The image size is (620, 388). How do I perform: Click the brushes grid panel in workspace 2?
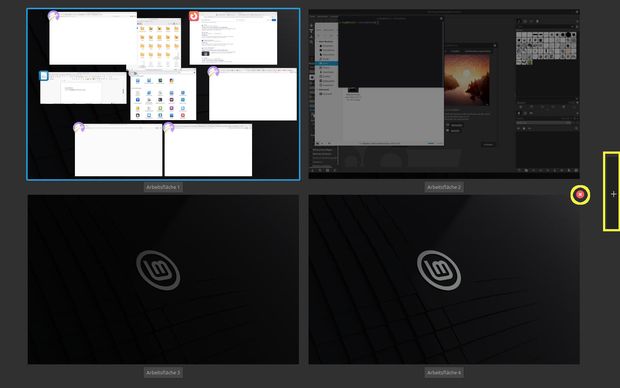point(546,48)
